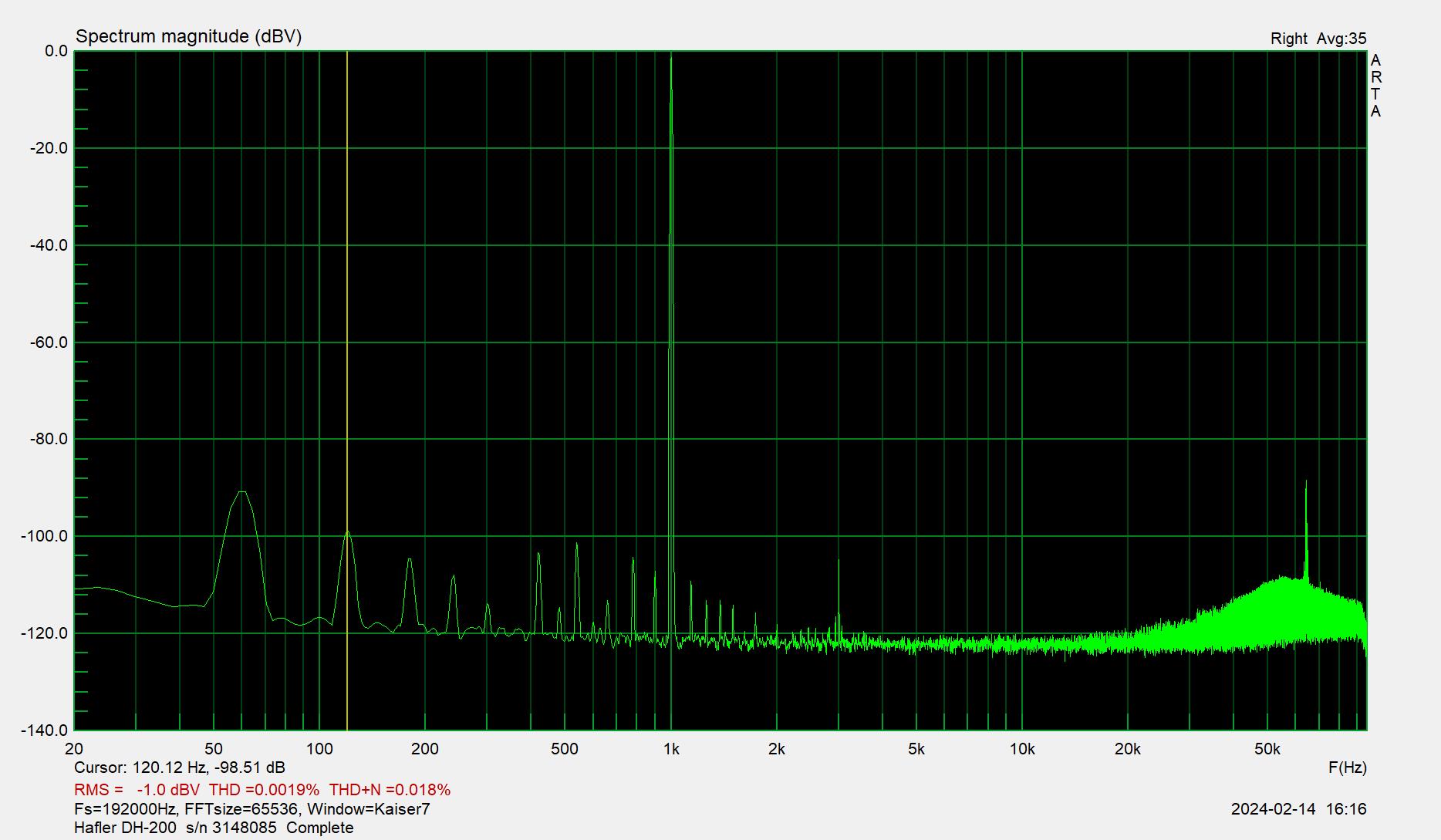Click the '5k' frequency axis label
This screenshot has height=840, width=1441.
(x=916, y=749)
